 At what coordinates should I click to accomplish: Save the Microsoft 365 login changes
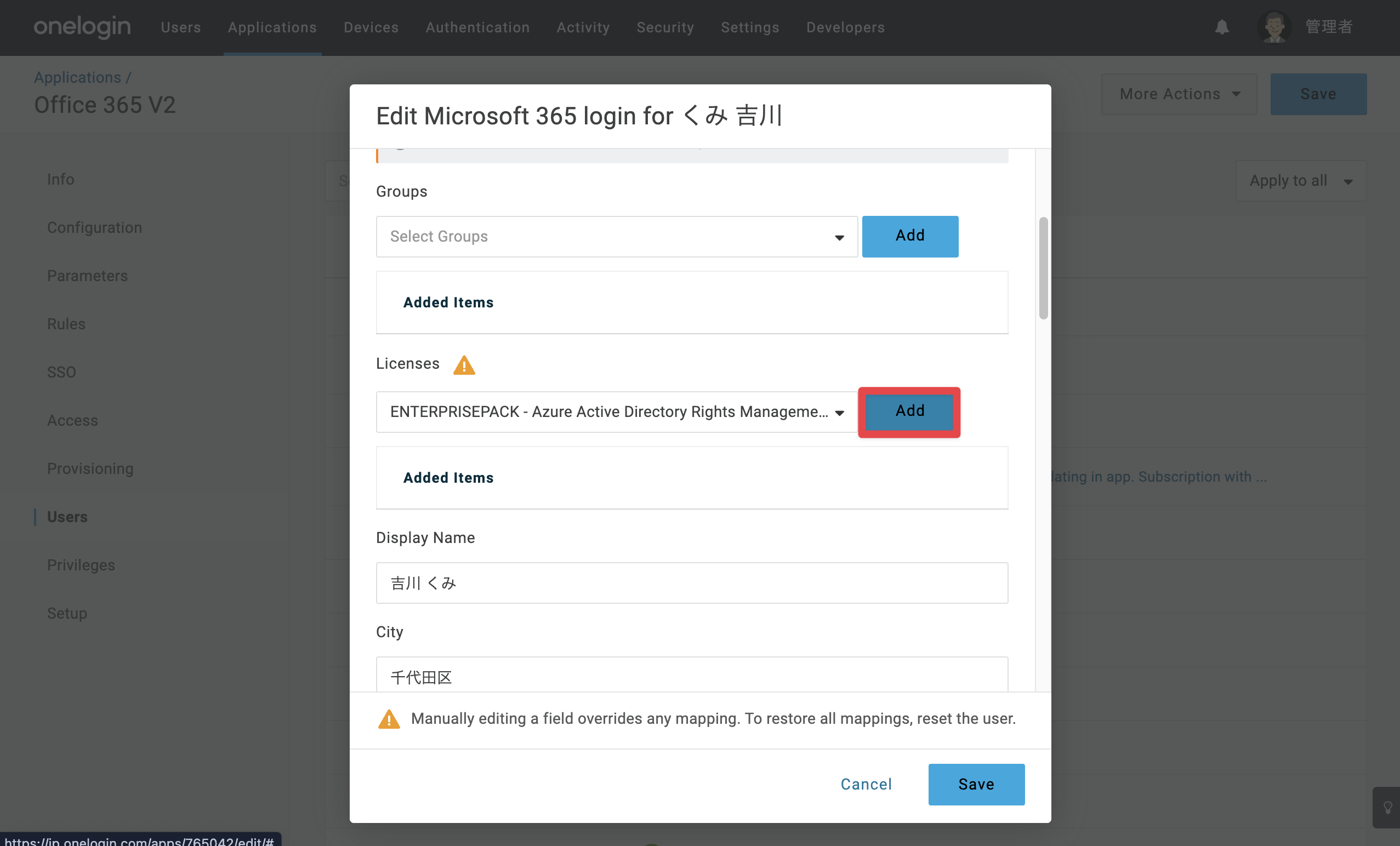[x=976, y=784]
